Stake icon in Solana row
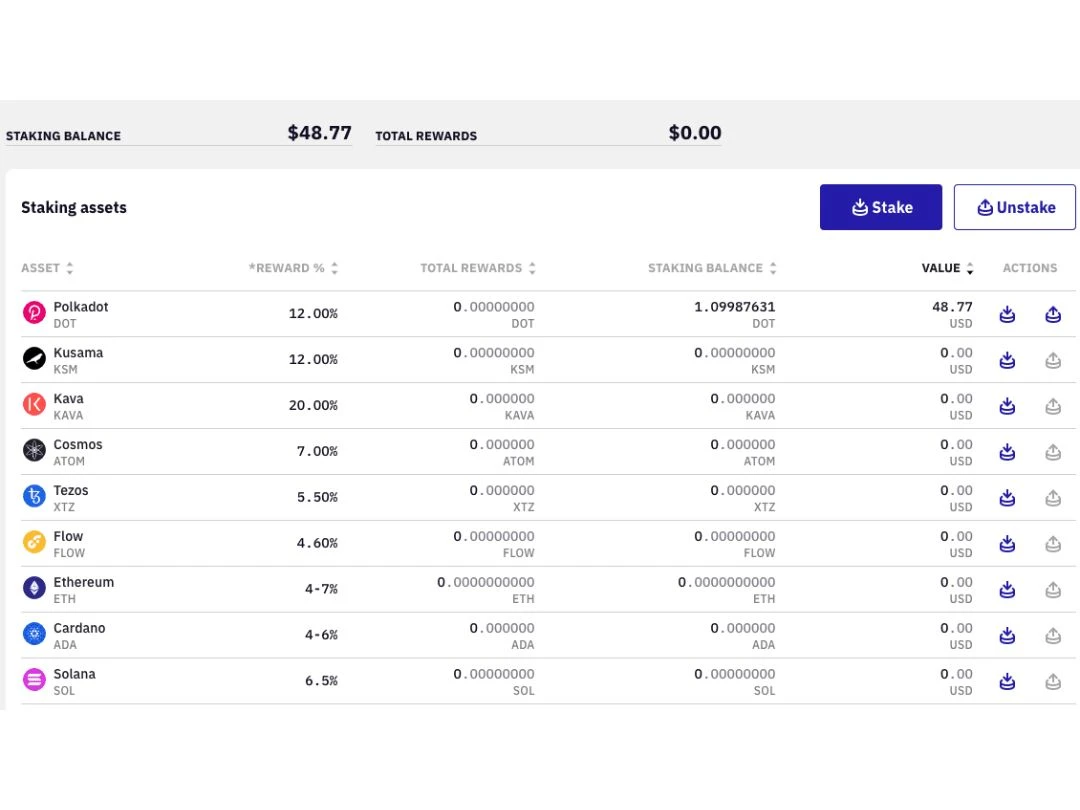Viewport: 1080px width, 810px height. click(1007, 682)
